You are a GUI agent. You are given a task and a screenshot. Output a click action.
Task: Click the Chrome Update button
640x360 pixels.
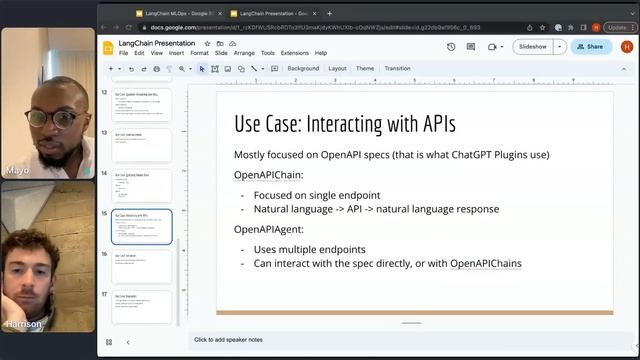click(x=620, y=28)
